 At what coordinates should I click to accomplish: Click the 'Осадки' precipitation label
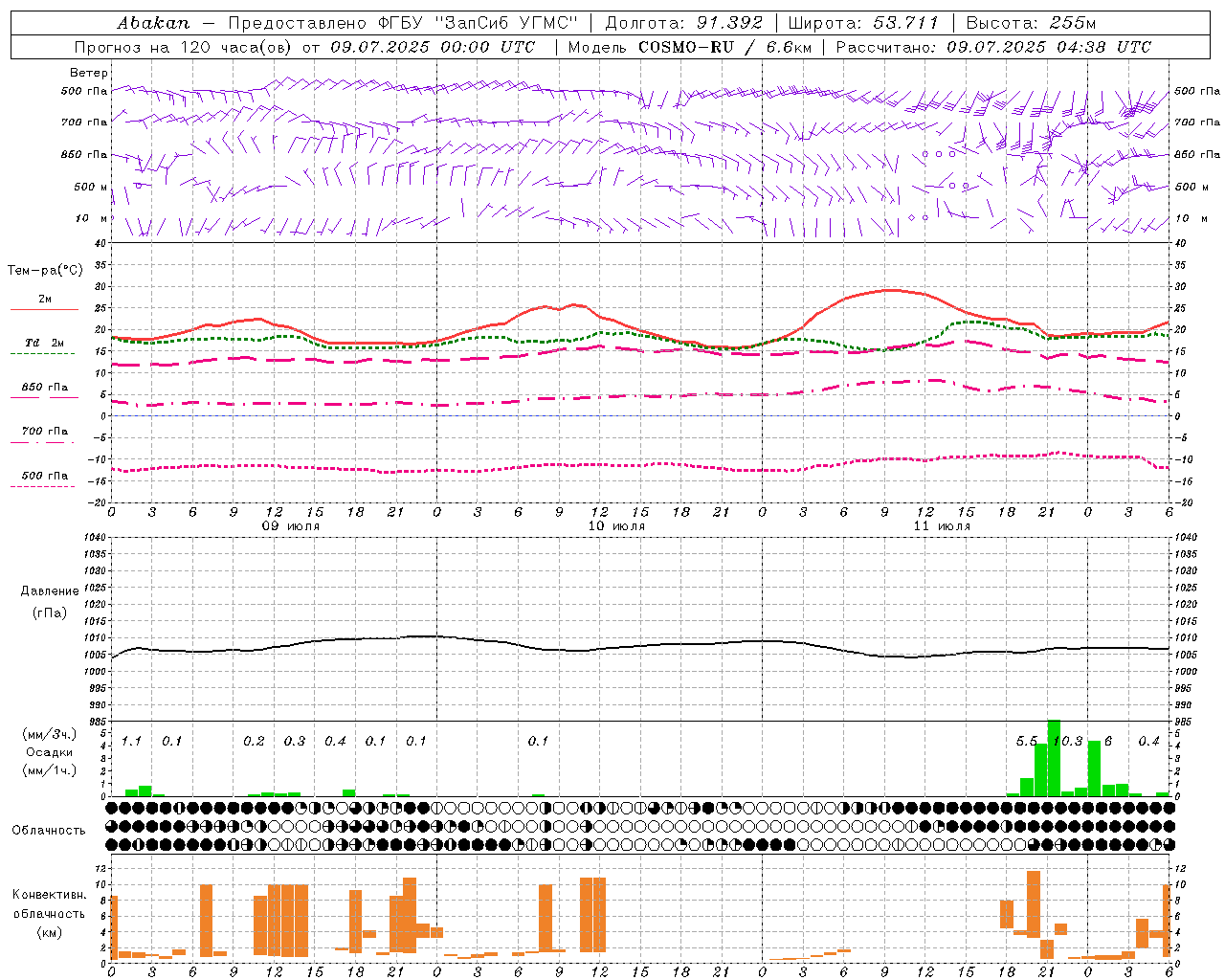[50, 752]
